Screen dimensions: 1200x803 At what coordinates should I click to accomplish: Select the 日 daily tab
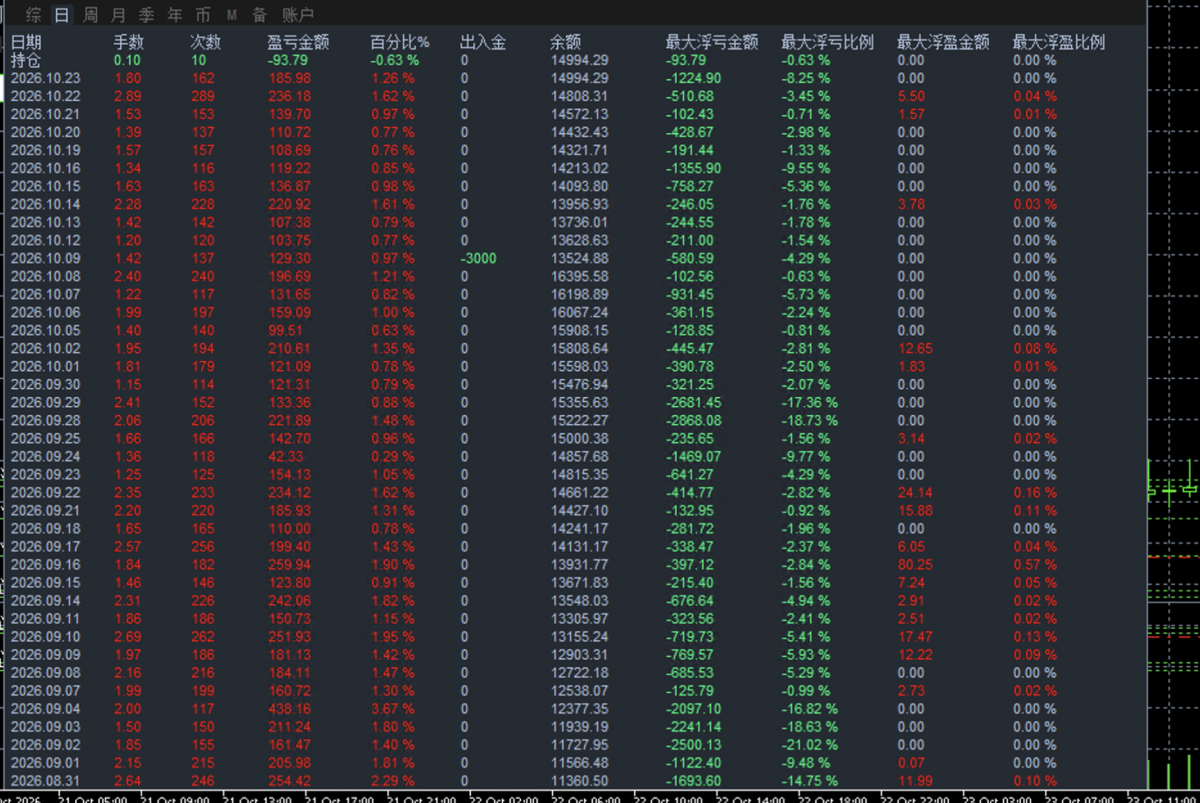62,15
